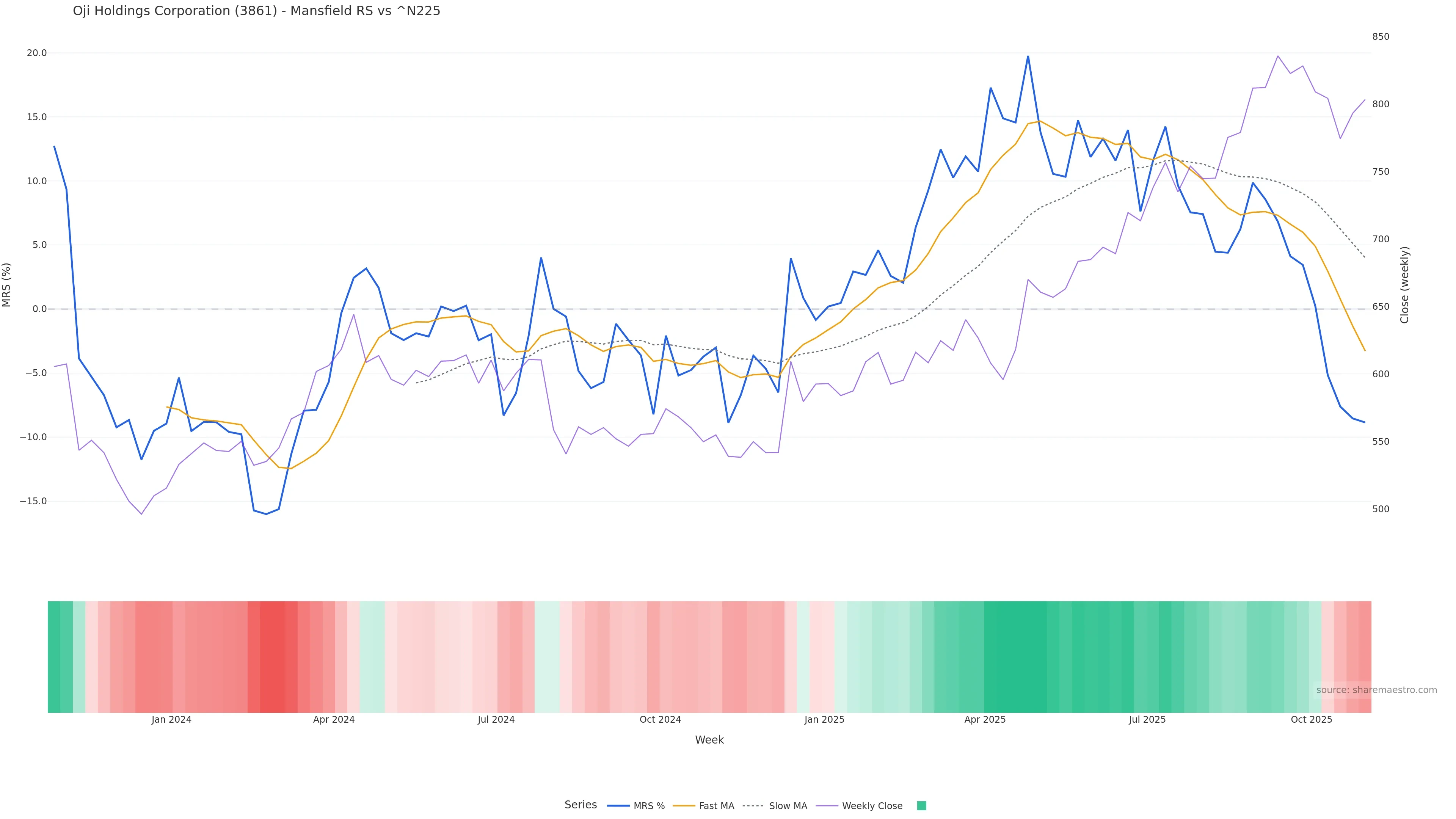Select the Apr 2025 x-axis label
1456x819 pixels.
(985, 720)
